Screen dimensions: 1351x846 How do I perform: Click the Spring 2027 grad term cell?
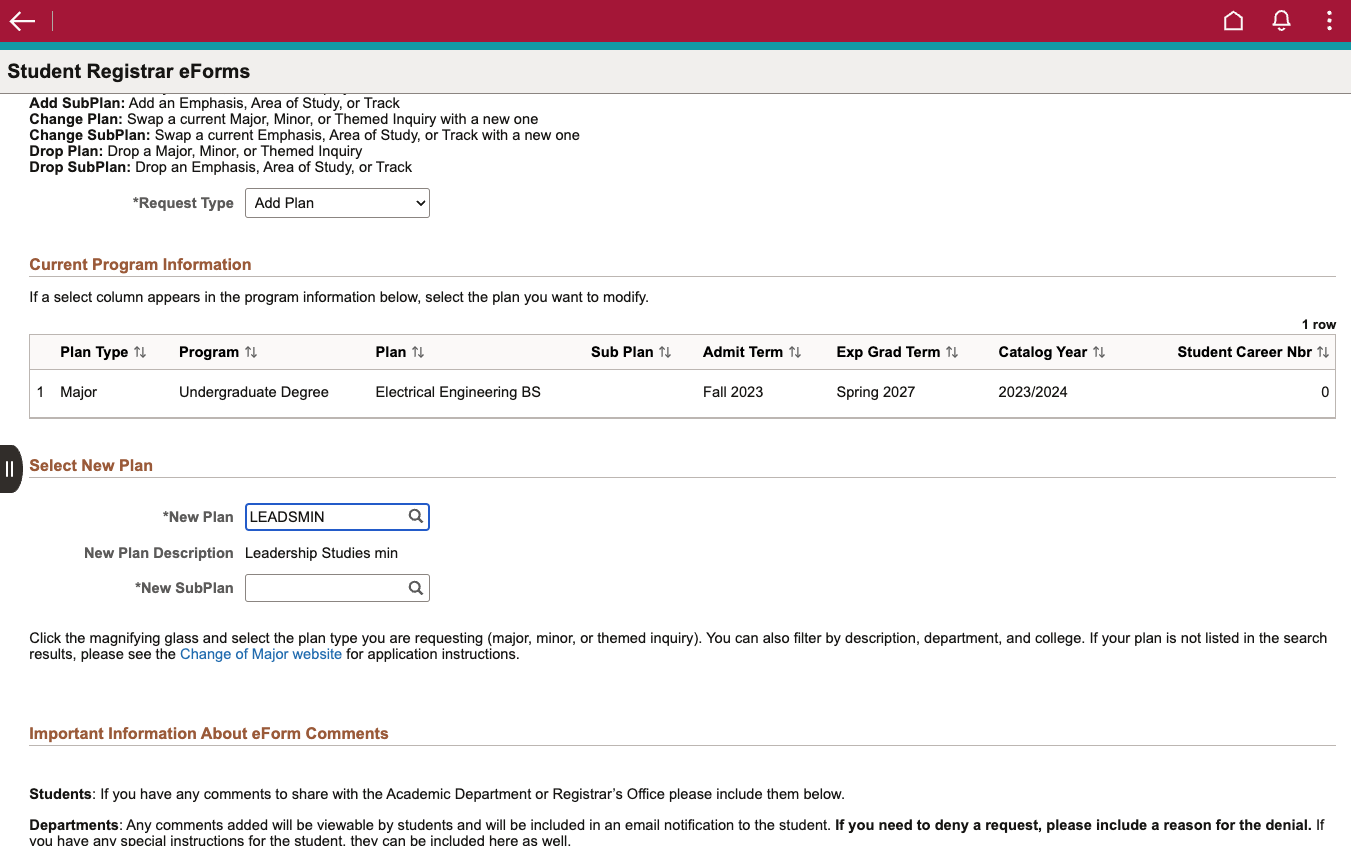pos(876,392)
